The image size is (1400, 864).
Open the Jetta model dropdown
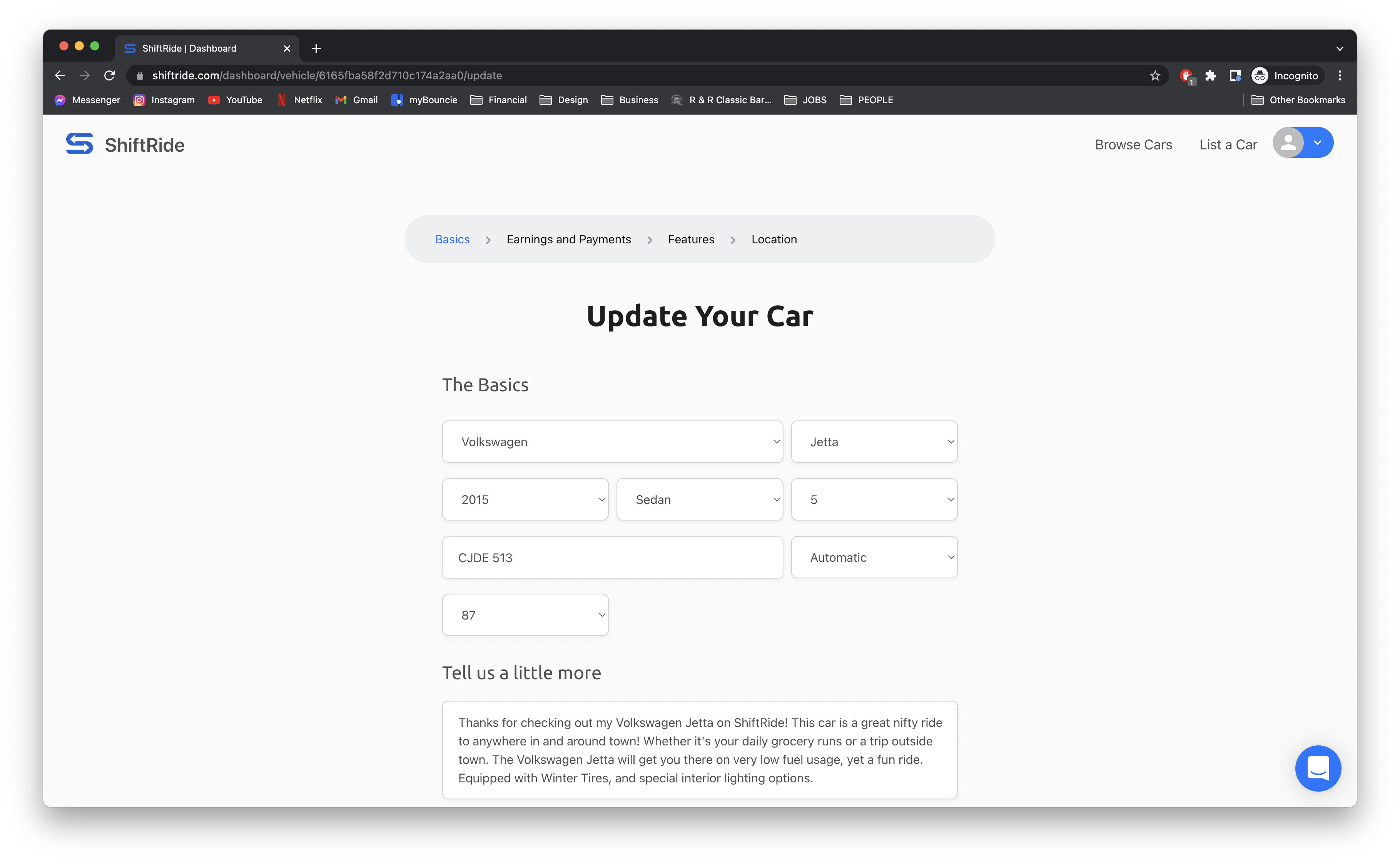[x=874, y=442]
